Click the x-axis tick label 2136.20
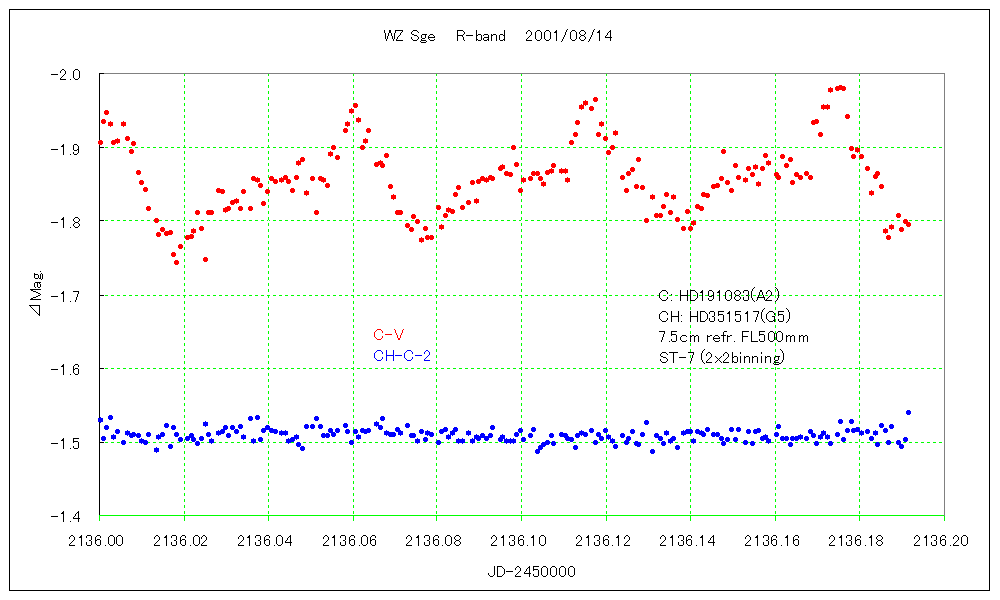The width and height of the screenshot is (1000, 600). [x=942, y=539]
